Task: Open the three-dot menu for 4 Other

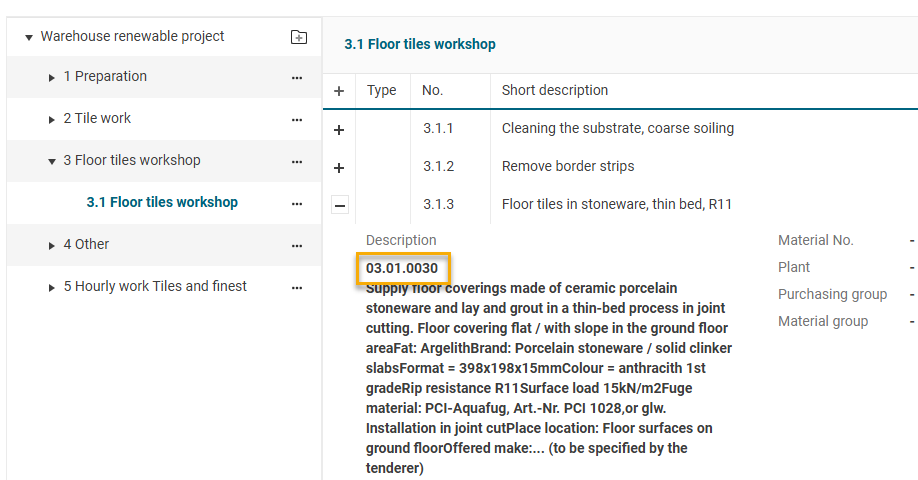Action: tap(297, 245)
